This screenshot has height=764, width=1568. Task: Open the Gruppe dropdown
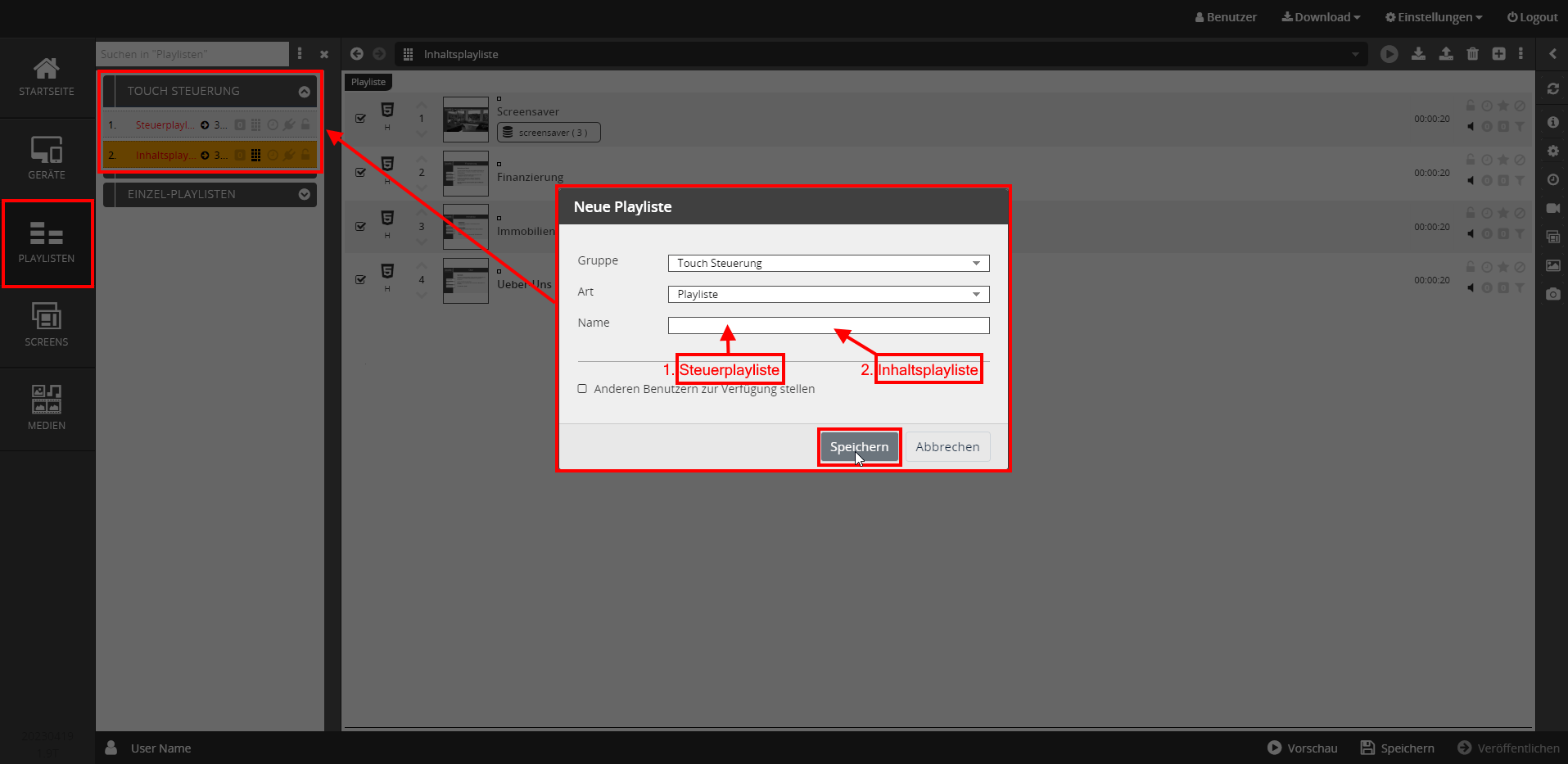(828, 263)
